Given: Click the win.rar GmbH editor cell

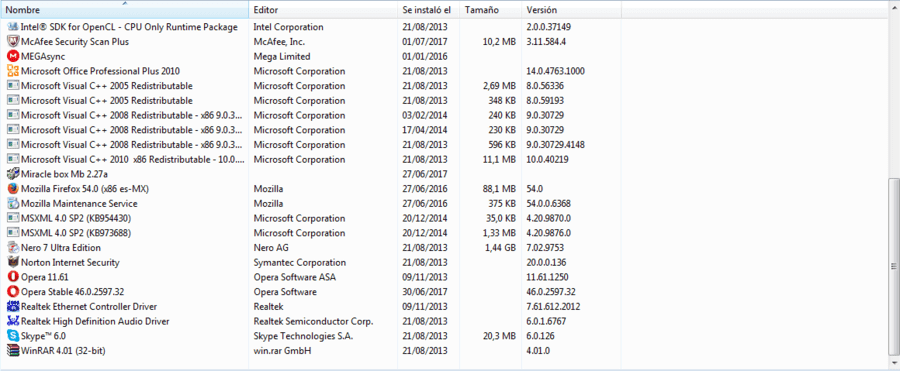Looking at the screenshot, I should pos(282,351).
